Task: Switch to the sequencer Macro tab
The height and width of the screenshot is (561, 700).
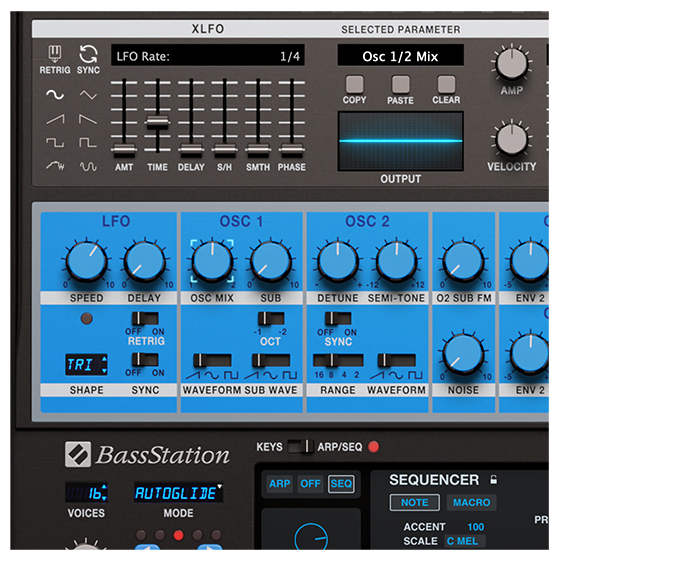Action: pyautogui.click(x=471, y=503)
